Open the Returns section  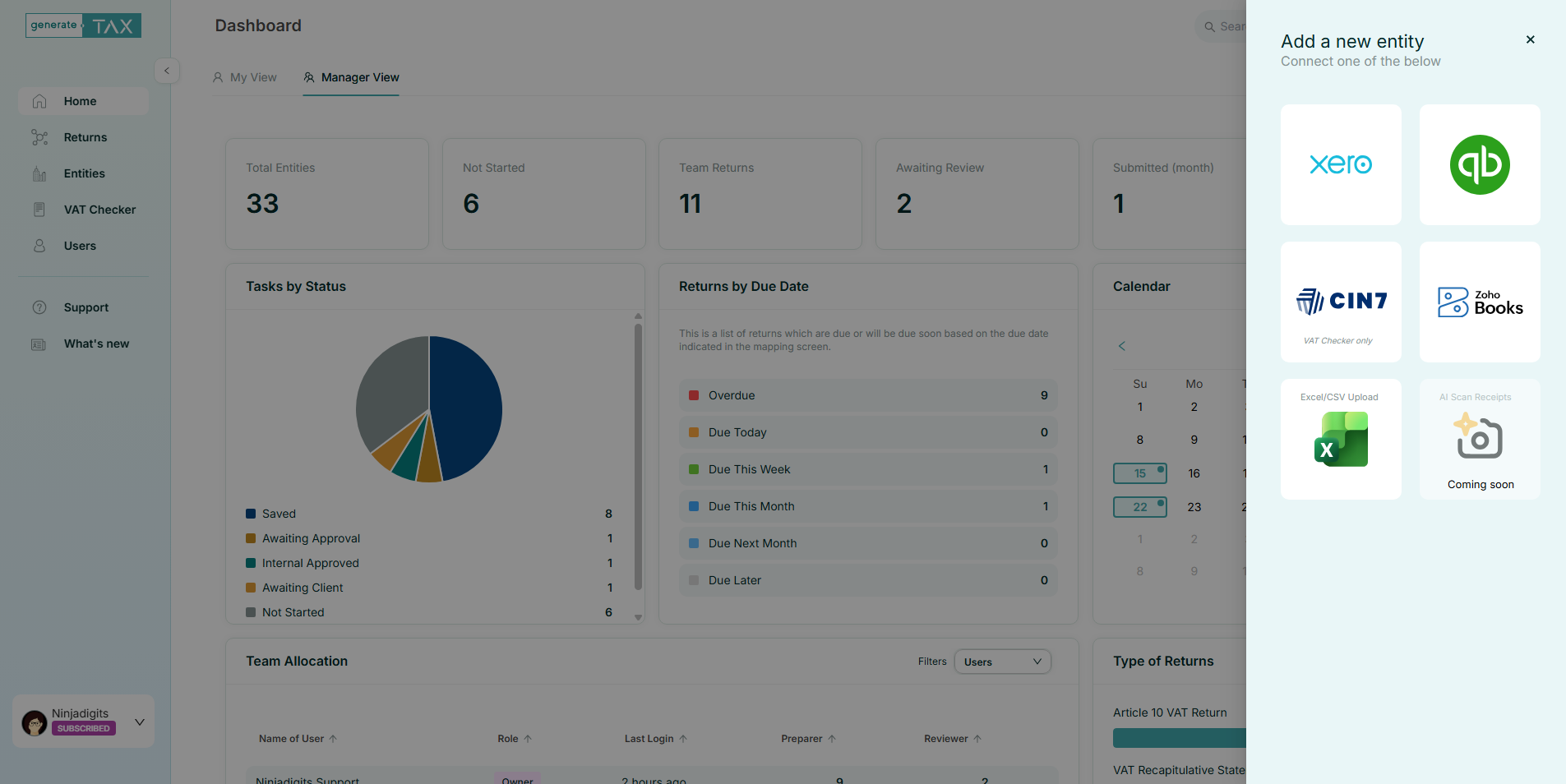point(85,137)
